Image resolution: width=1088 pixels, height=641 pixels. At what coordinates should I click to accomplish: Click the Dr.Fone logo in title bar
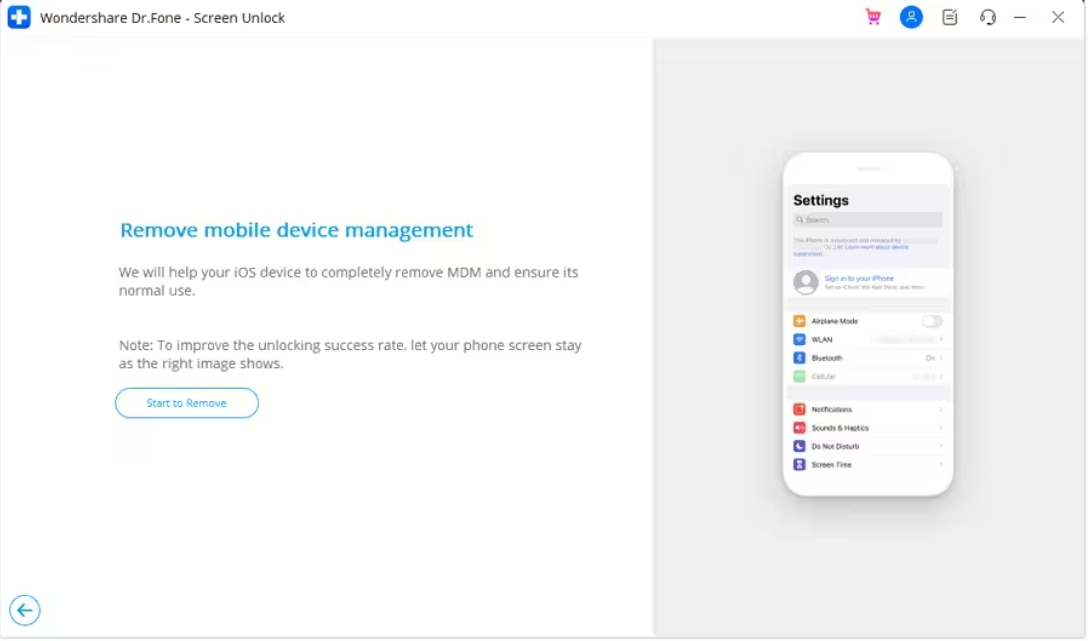(19, 17)
